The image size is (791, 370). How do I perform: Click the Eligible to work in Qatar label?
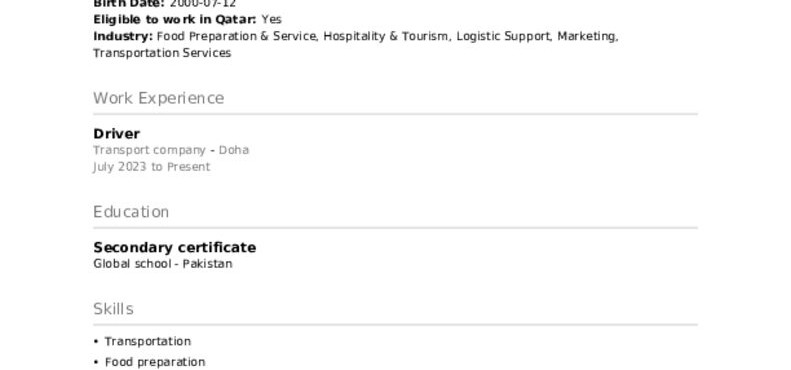(x=175, y=20)
